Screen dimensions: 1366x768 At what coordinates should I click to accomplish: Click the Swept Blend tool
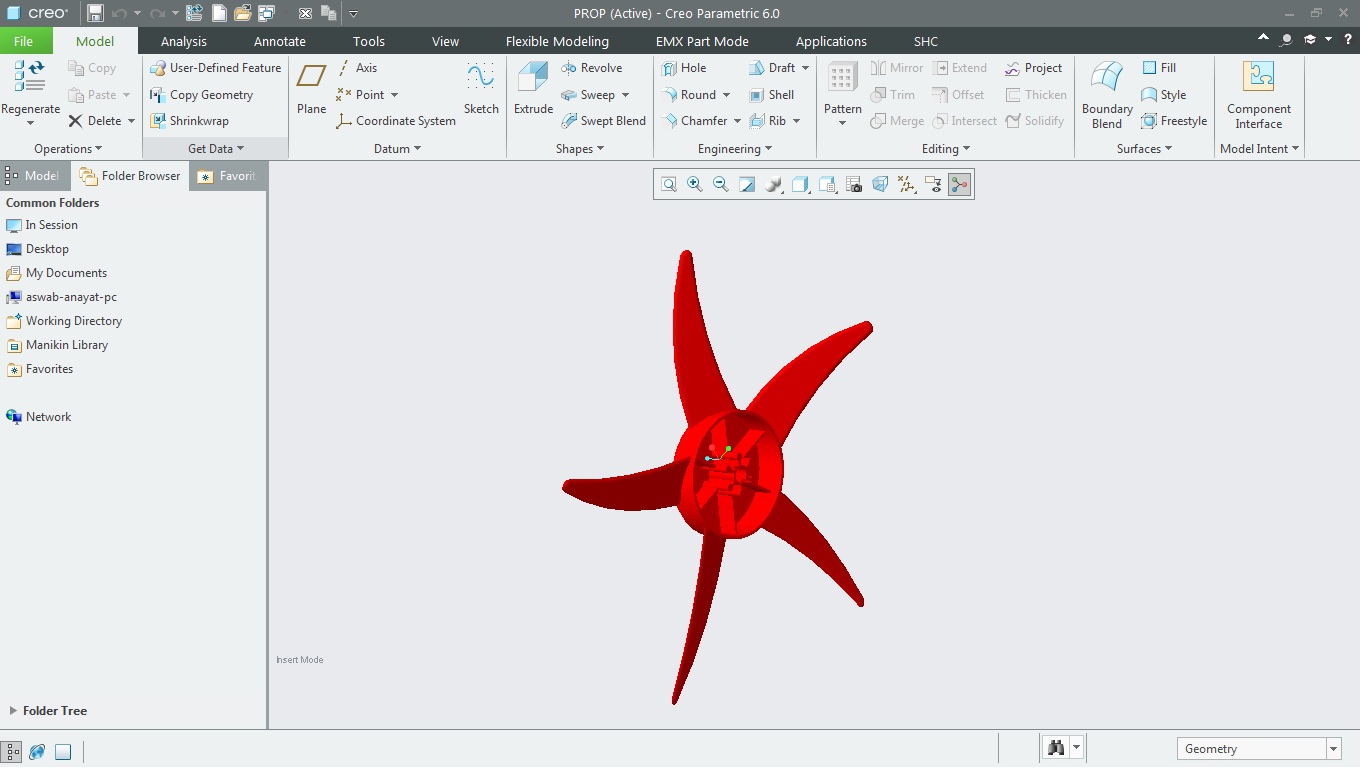coord(603,121)
